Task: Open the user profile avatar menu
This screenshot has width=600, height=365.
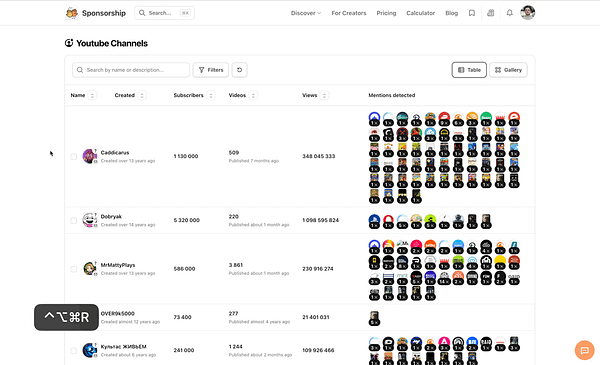Action: [x=527, y=13]
